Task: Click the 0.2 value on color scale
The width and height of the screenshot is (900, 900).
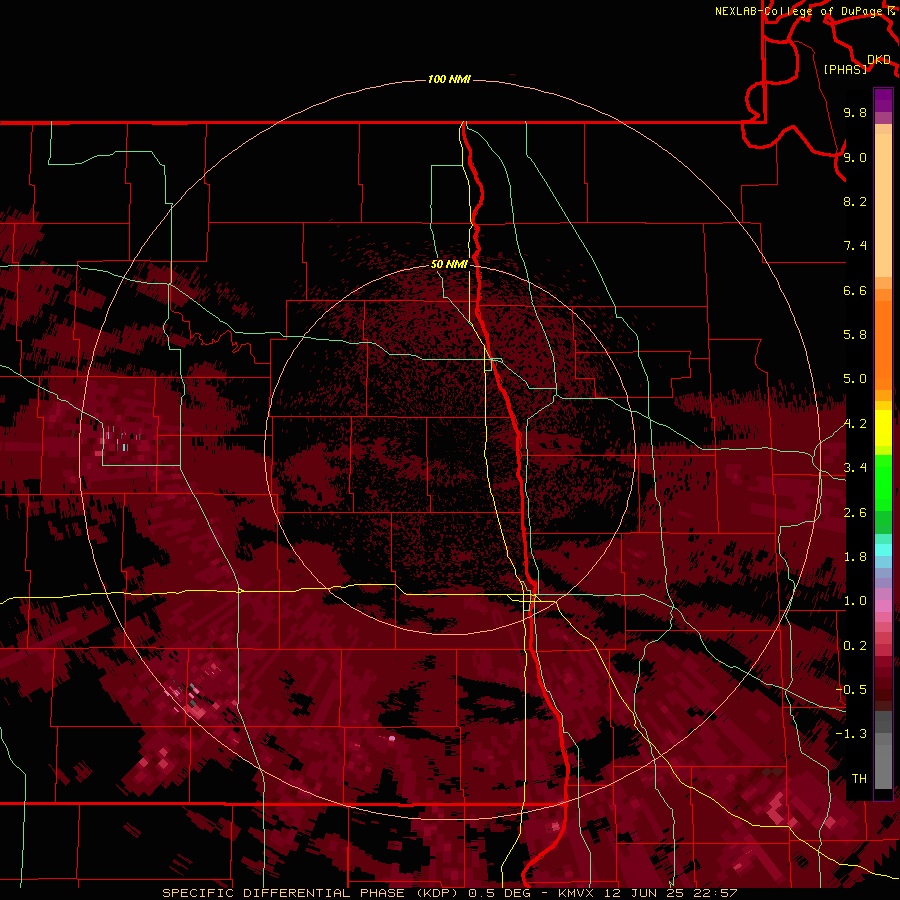Action: (x=855, y=646)
